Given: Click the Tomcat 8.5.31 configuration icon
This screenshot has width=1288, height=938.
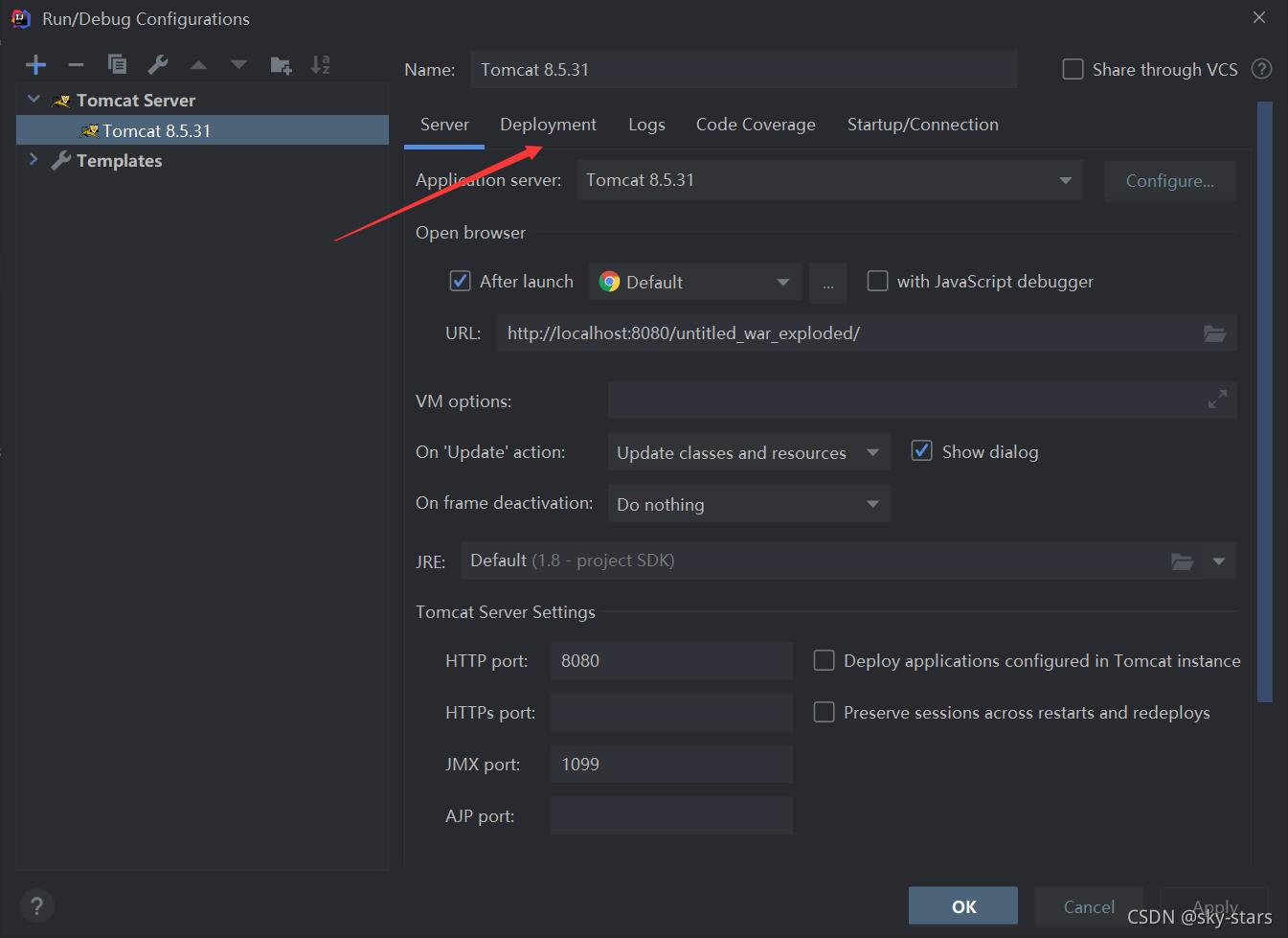Looking at the screenshot, I should 90,130.
